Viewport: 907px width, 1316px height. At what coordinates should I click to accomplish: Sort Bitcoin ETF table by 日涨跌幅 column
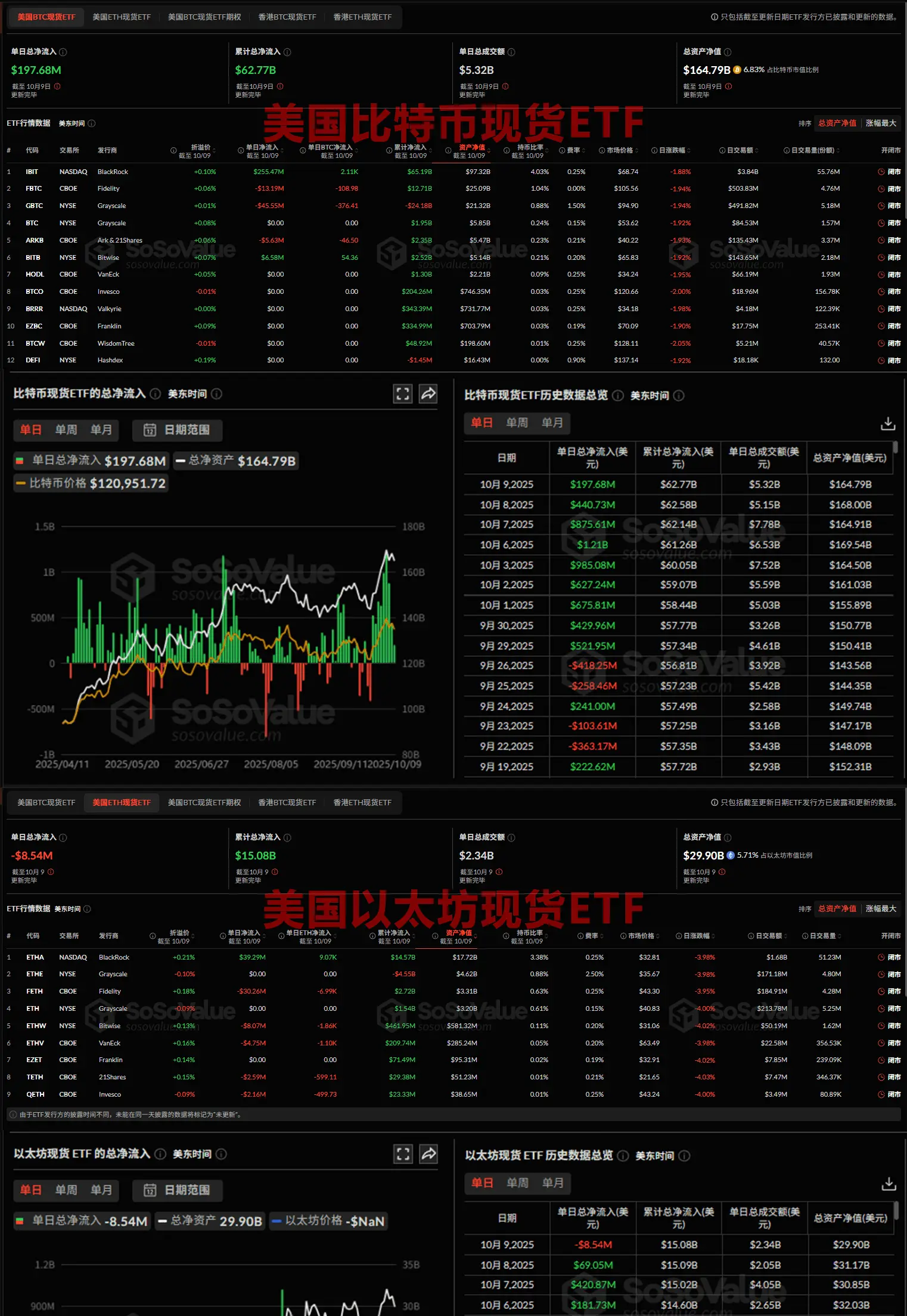point(672,151)
